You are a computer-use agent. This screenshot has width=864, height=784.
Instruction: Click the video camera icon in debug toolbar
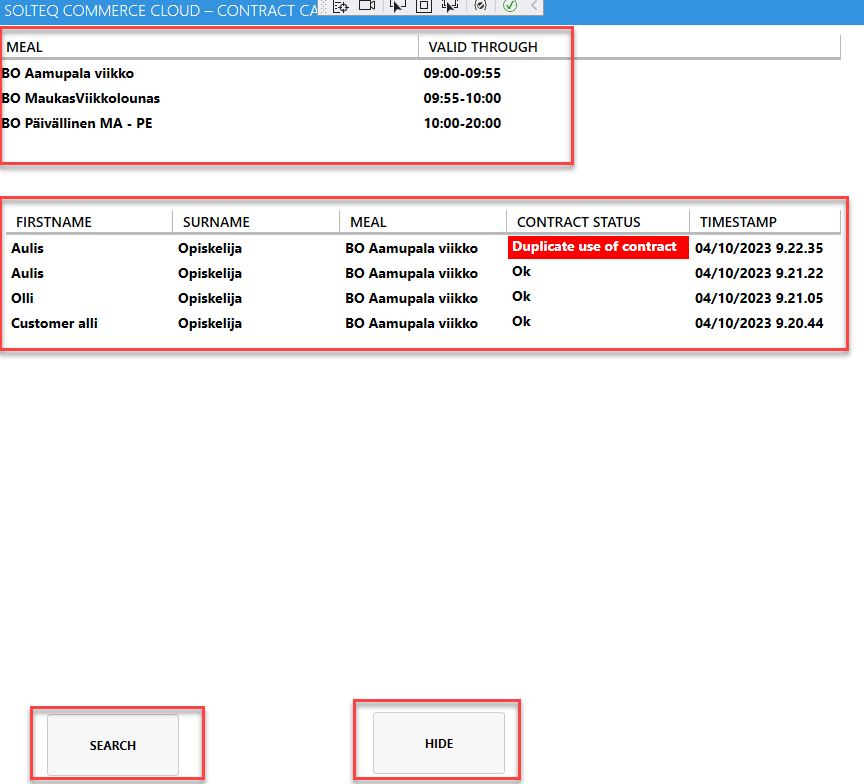click(x=367, y=6)
